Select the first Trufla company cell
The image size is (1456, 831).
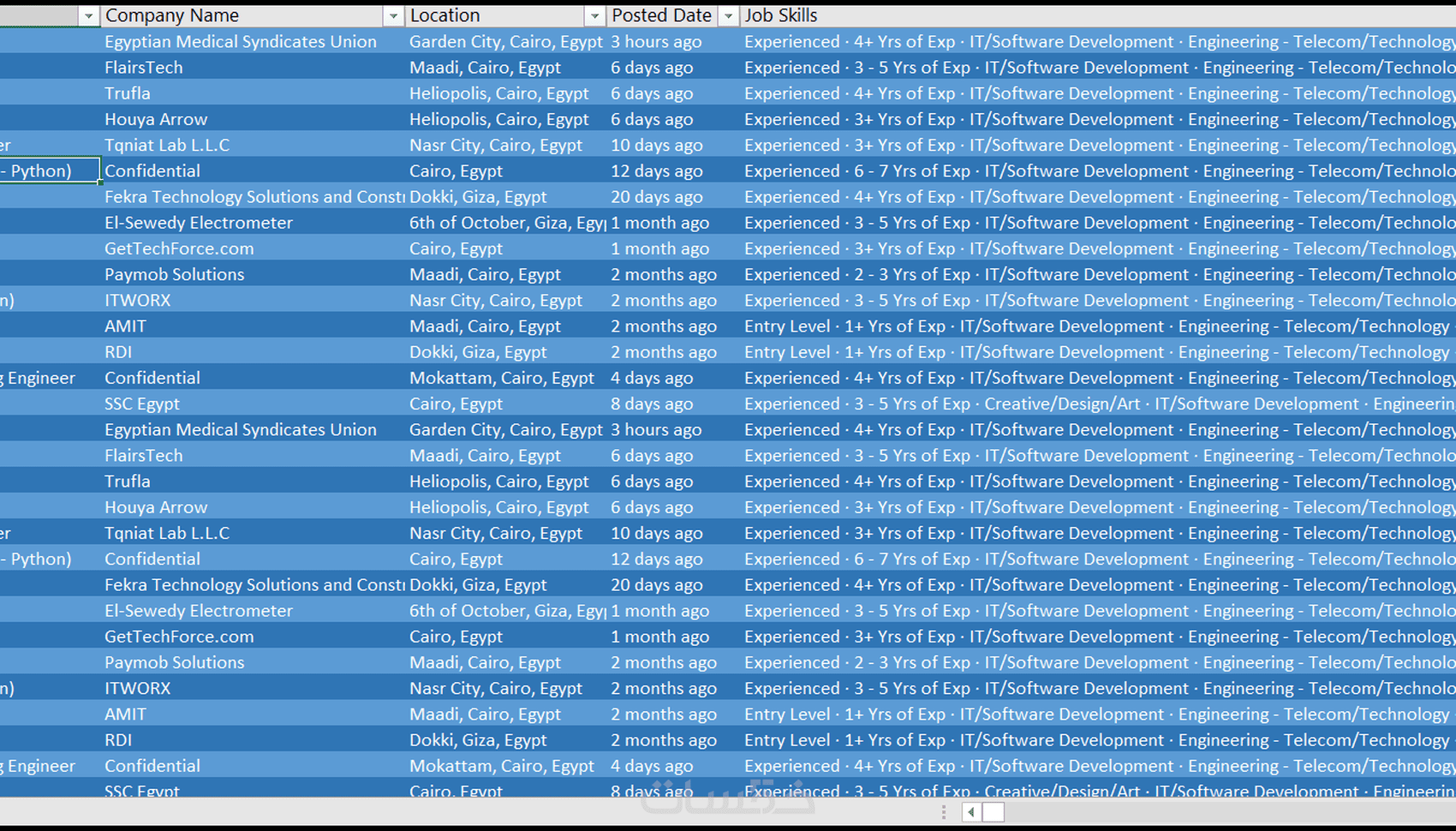[253, 93]
